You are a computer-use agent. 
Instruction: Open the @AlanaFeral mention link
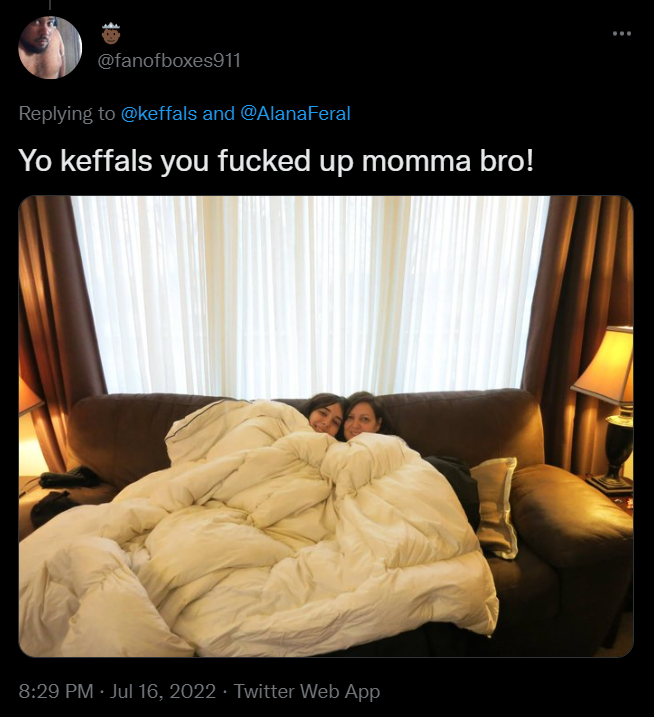[x=295, y=113]
